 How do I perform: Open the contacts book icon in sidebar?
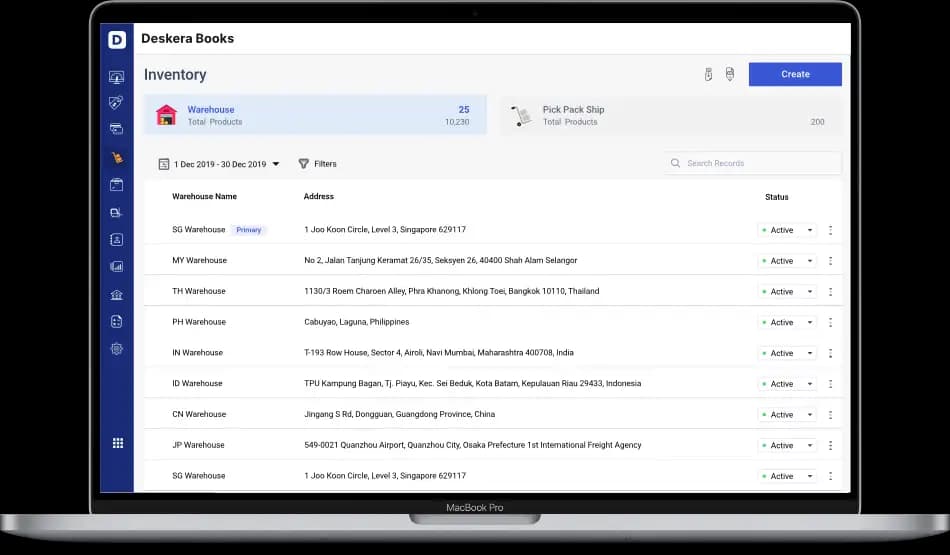click(116, 240)
